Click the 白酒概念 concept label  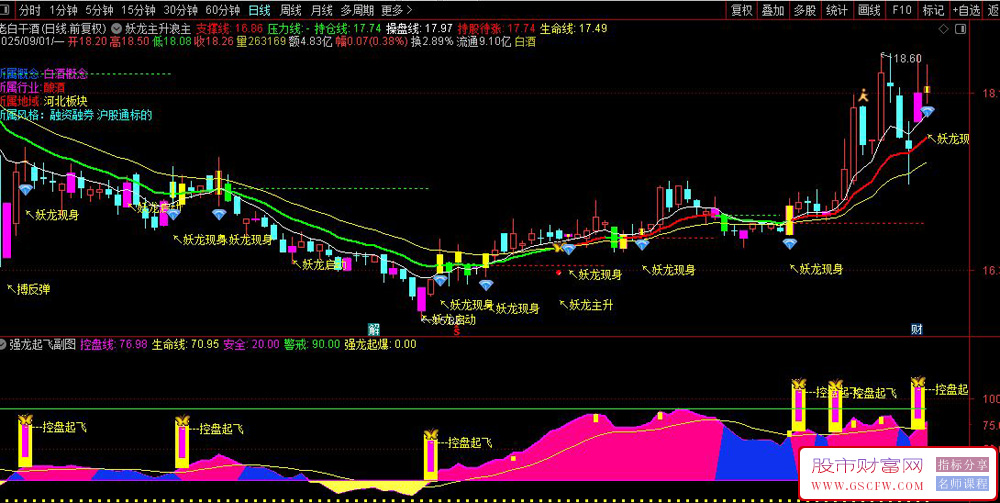point(65,74)
